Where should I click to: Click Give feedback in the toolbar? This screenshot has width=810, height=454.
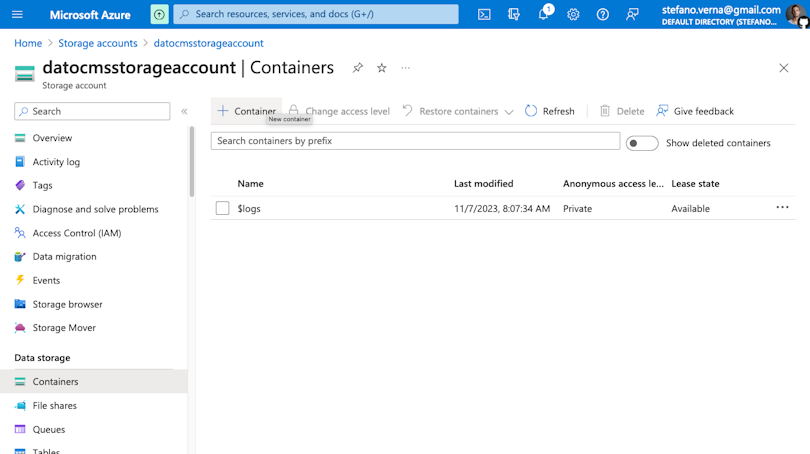pyautogui.click(x=695, y=111)
